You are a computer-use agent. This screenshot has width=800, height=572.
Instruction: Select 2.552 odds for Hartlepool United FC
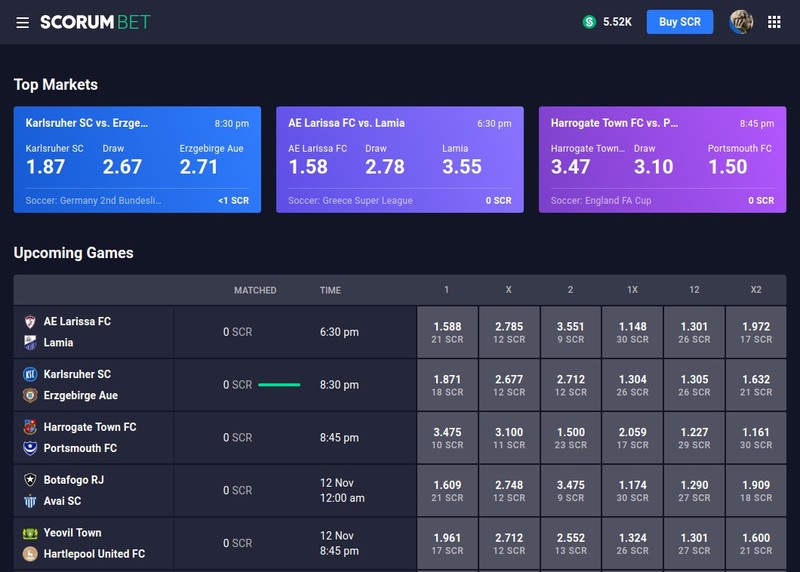point(571,543)
